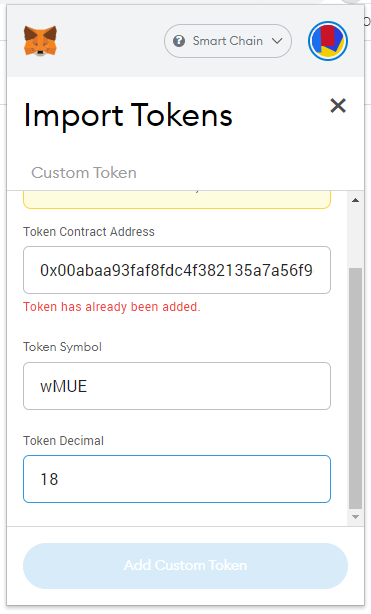The width and height of the screenshot is (371, 614).
Task: Open the account avatar menu
Action: (328, 41)
